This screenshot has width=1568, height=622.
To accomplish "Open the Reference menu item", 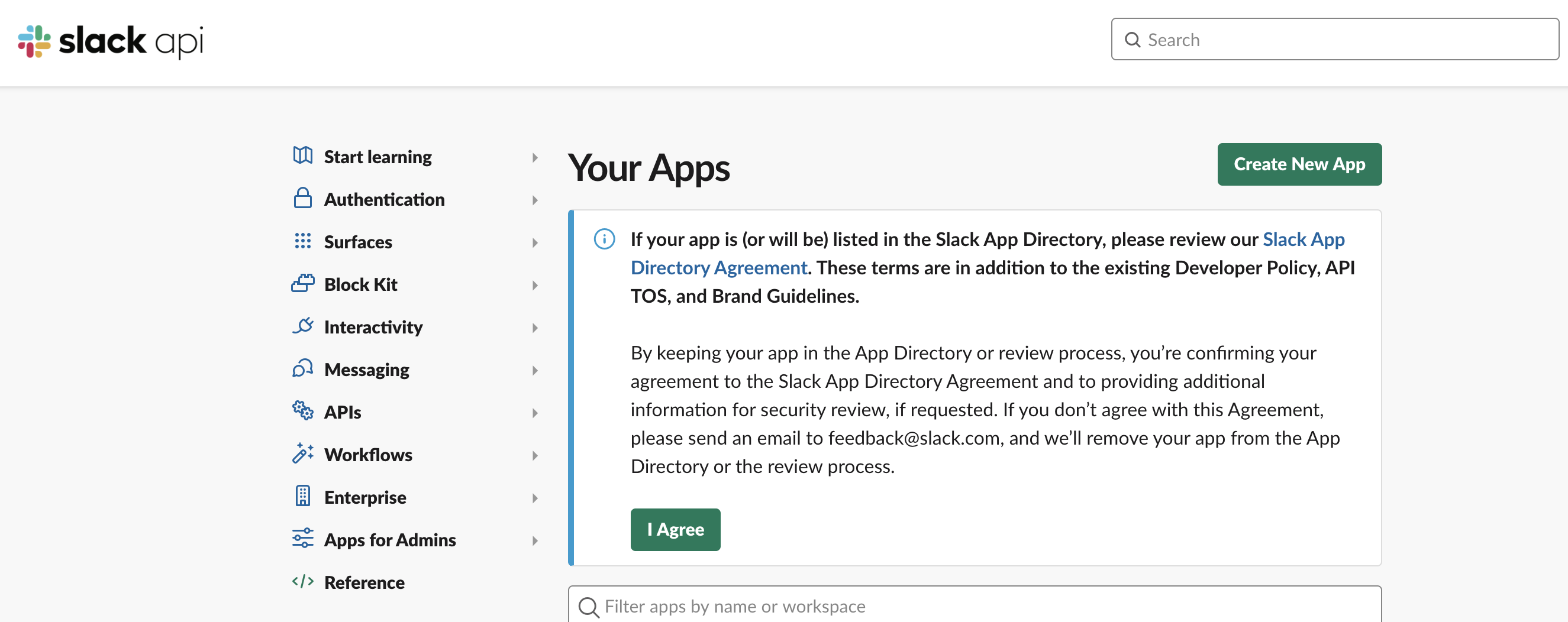I will click(x=364, y=582).
